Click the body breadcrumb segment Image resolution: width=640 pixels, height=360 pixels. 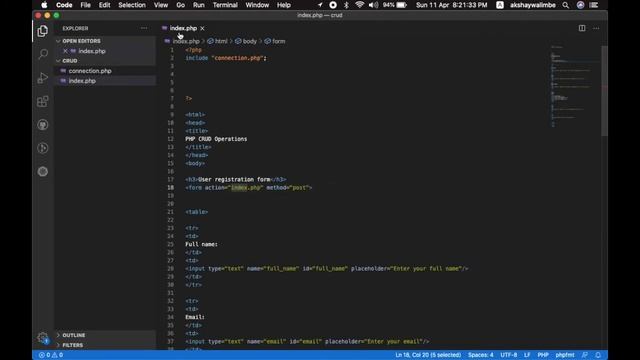pos(249,41)
